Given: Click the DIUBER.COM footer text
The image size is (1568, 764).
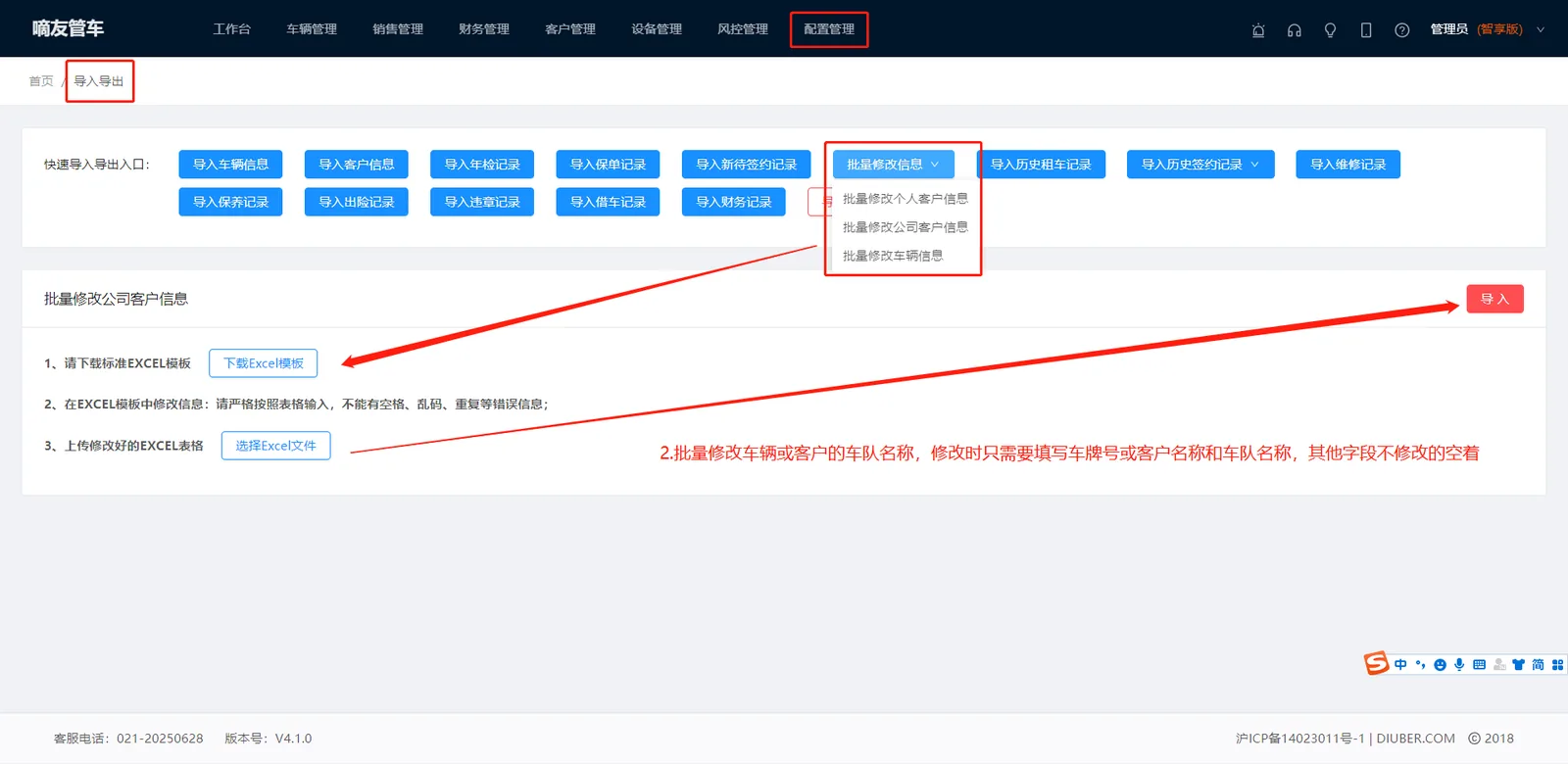Looking at the screenshot, I should click(x=1415, y=739).
